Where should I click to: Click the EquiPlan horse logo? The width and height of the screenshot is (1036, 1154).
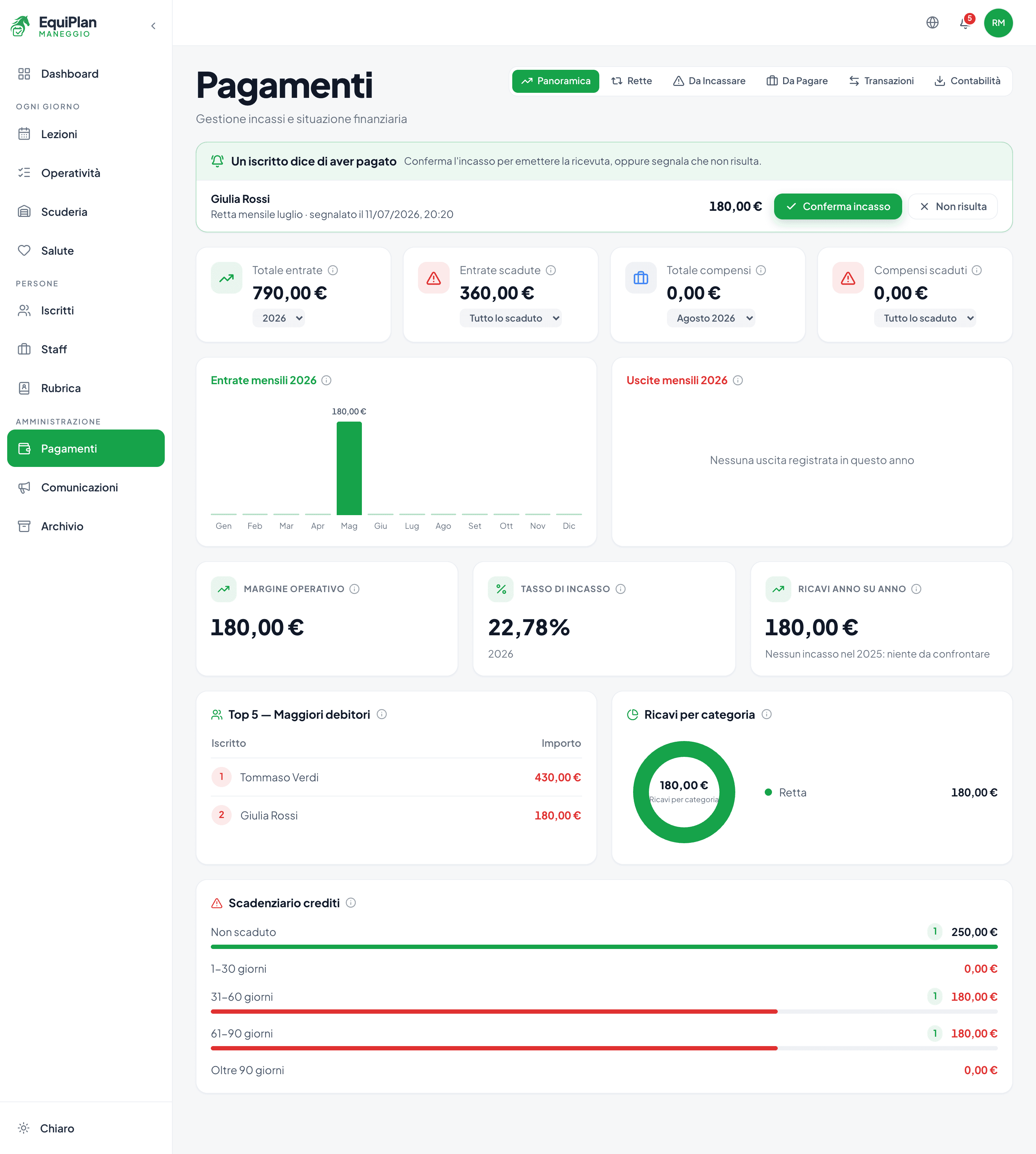21,26
